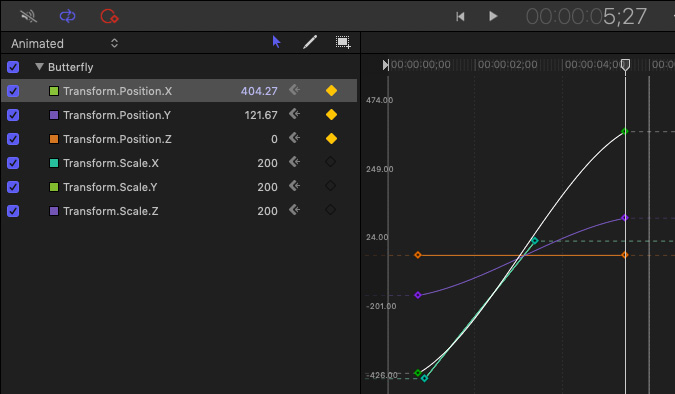Viewport: 675px width, 394px height.
Task: Toggle the Position.X yellow keyframe diamond
Action: pyautogui.click(x=331, y=90)
